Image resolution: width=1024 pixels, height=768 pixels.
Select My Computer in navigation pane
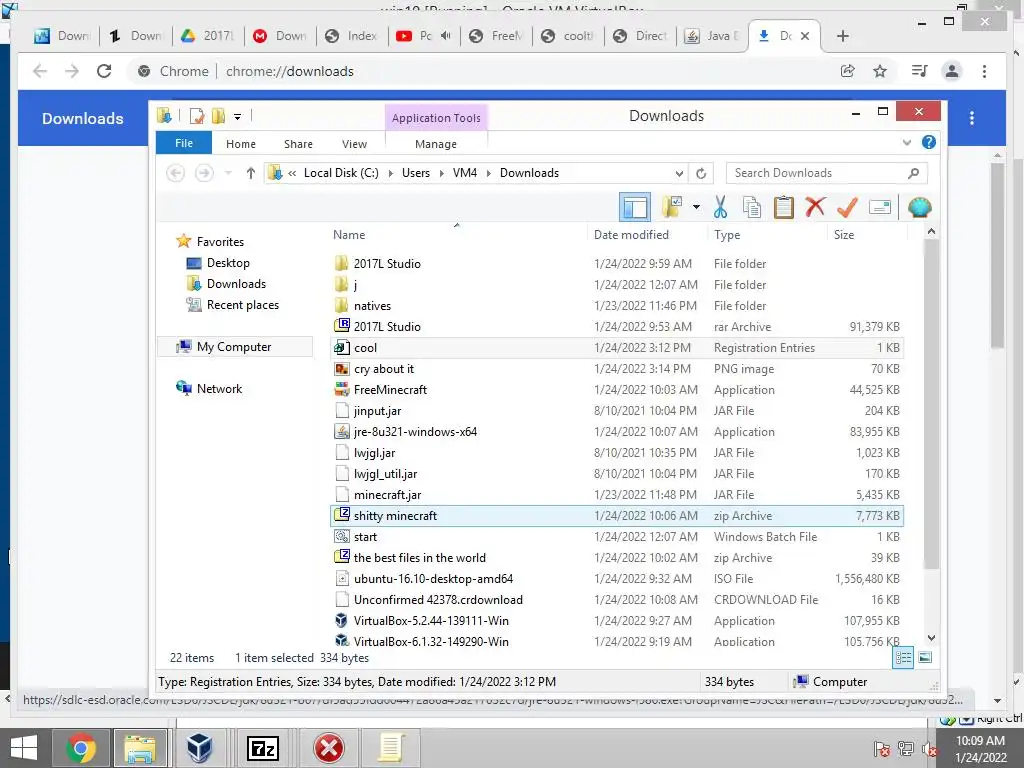234,347
